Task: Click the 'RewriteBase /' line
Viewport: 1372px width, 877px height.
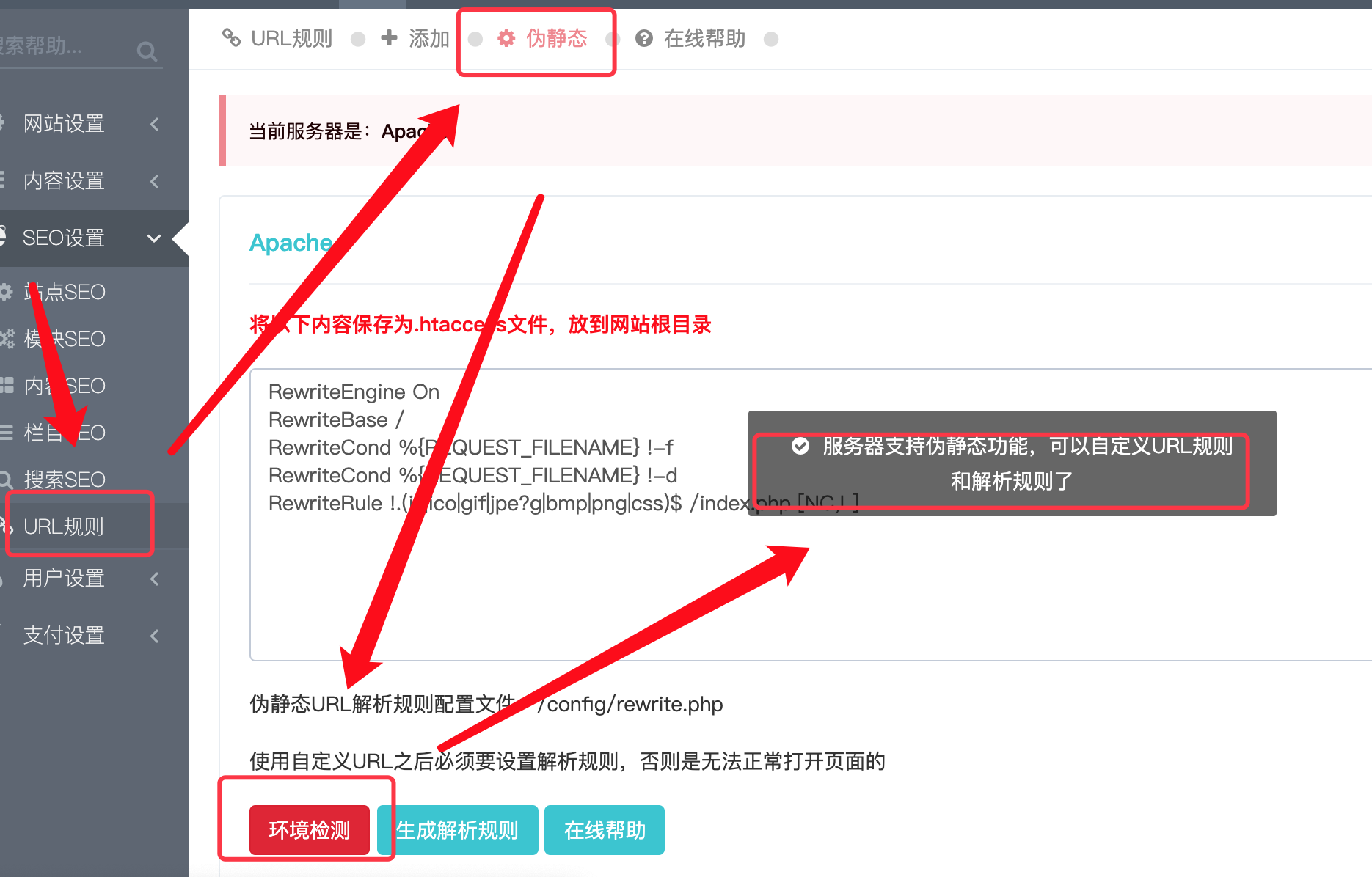Action: click(336, 419)
